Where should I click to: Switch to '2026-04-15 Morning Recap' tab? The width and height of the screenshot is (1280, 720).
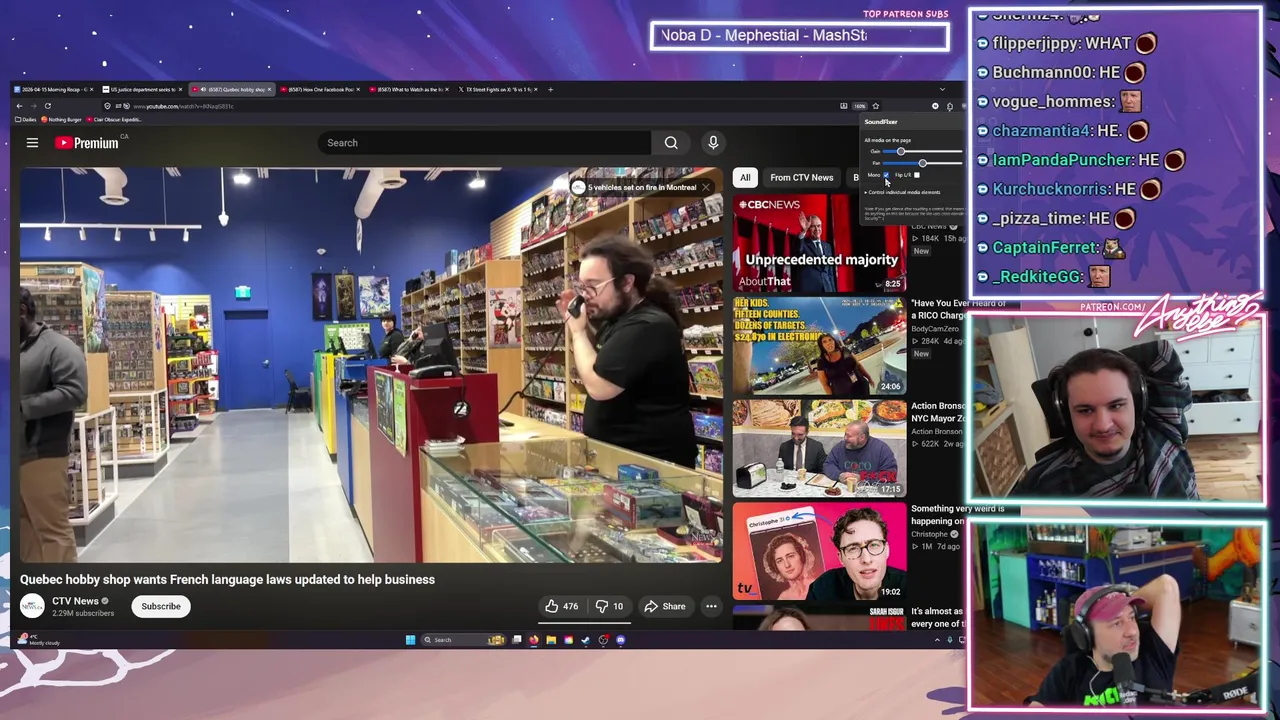click(x=53, y=89)
